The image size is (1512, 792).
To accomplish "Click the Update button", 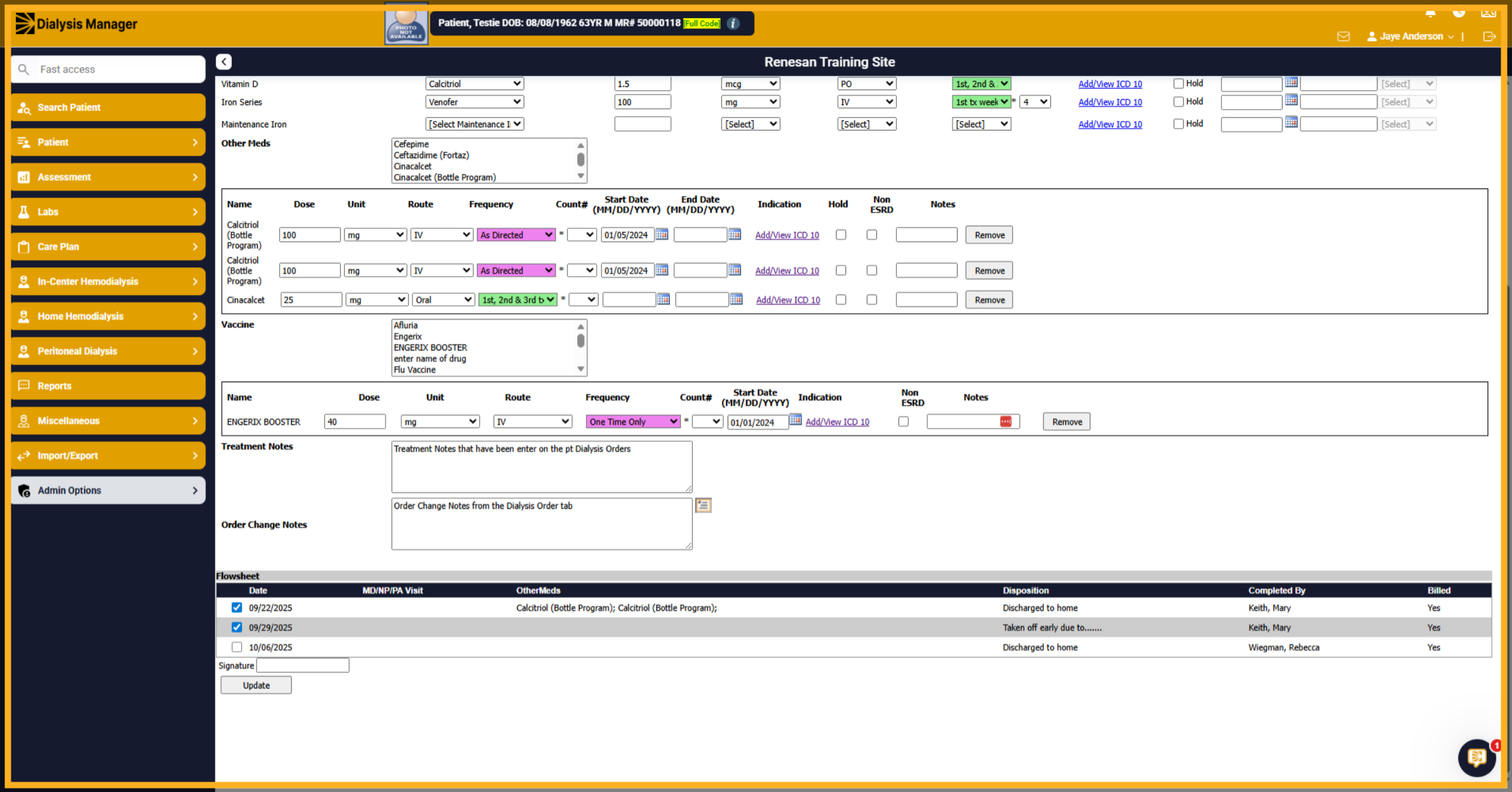I will 256,685.
